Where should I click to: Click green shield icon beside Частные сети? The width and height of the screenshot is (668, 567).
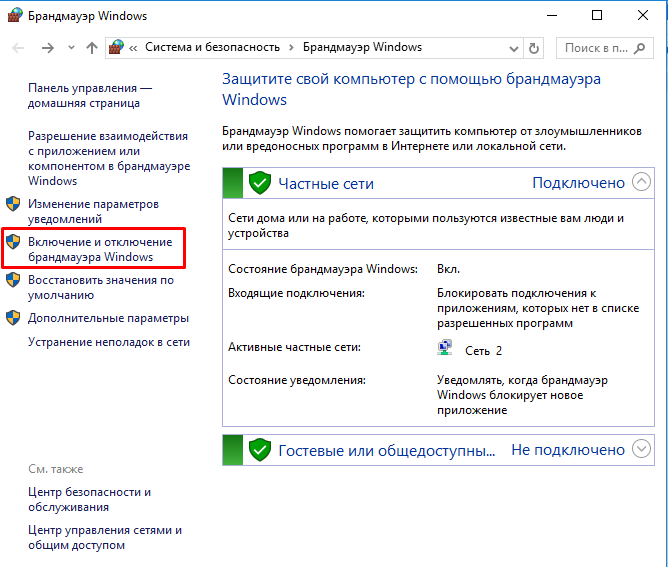(260, 183)
